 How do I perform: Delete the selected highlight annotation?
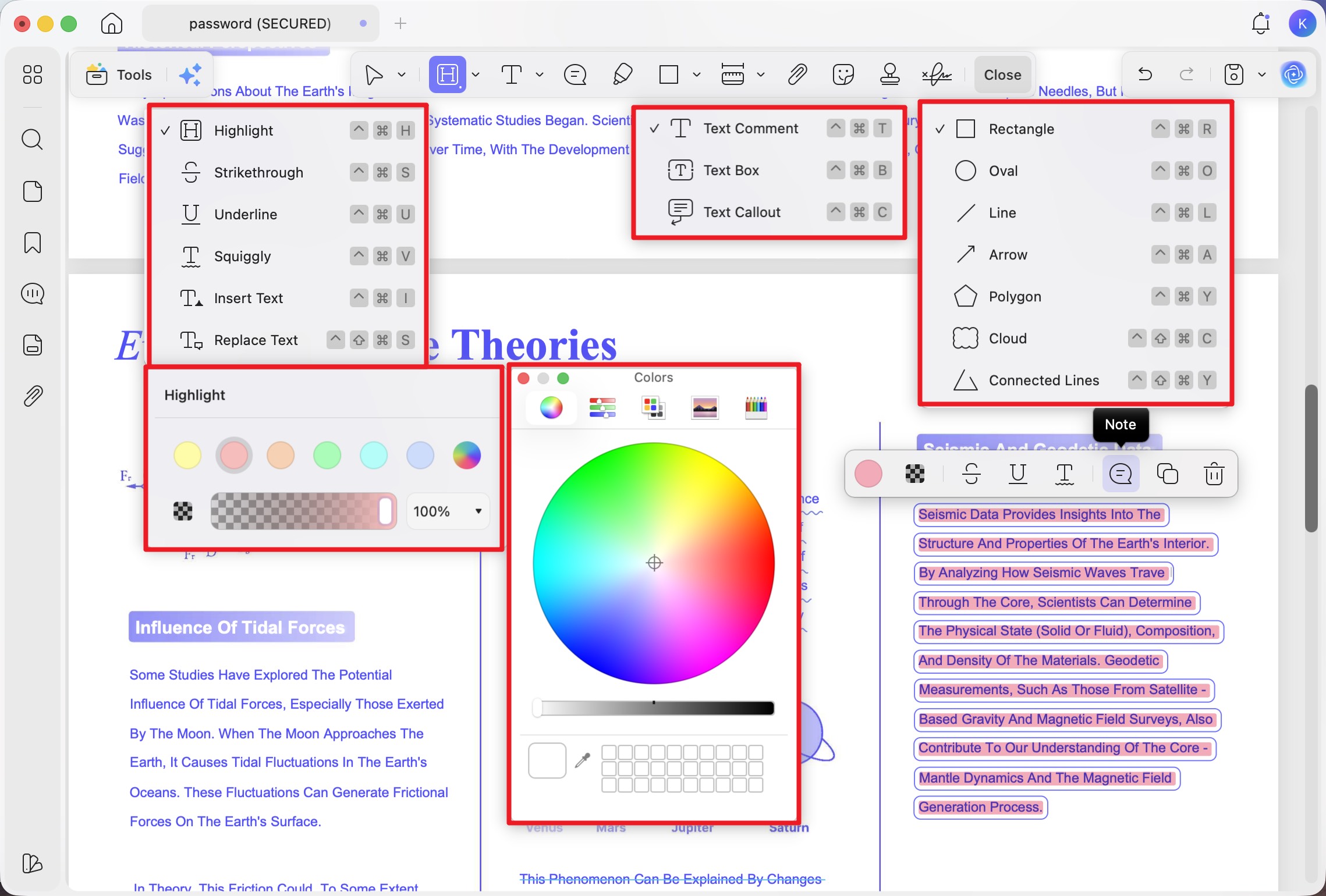pyautogui.click(x=1214, y=474)
